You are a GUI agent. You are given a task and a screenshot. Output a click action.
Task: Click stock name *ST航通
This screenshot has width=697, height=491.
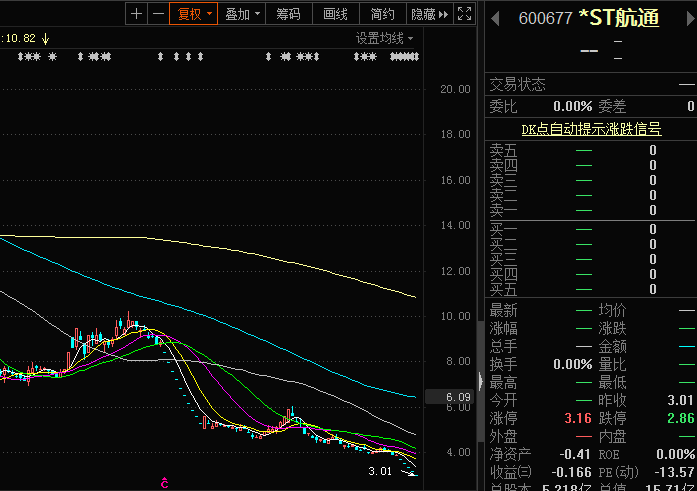point(619,18)
